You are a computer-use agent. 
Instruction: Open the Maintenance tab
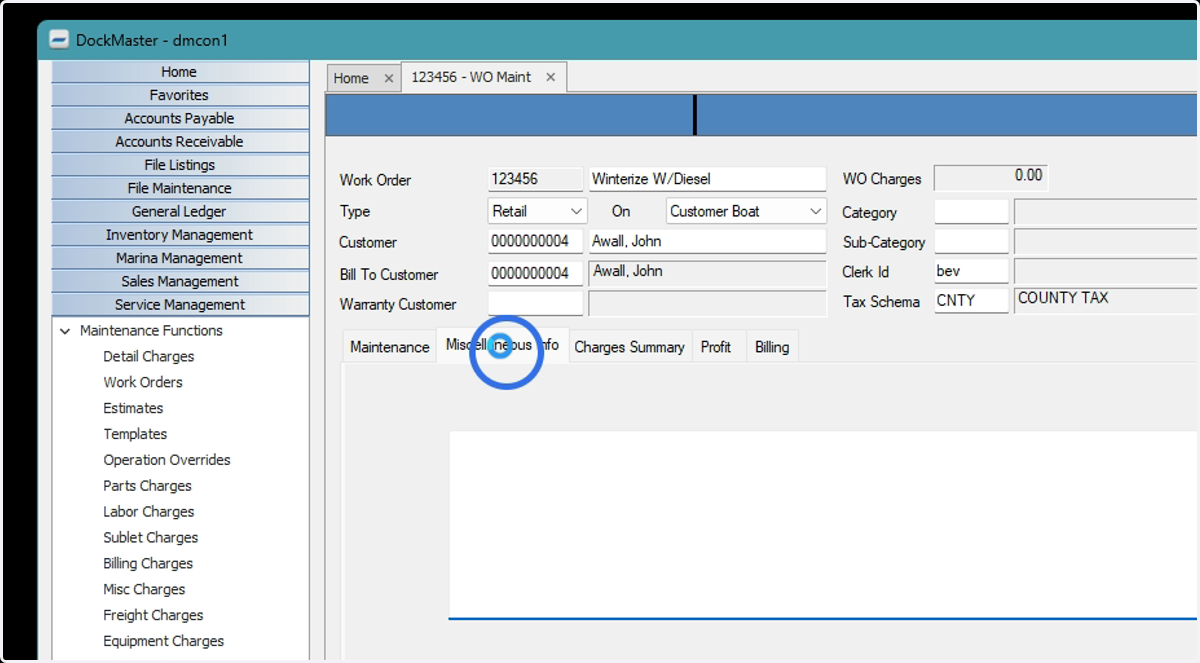click(389, 347)
